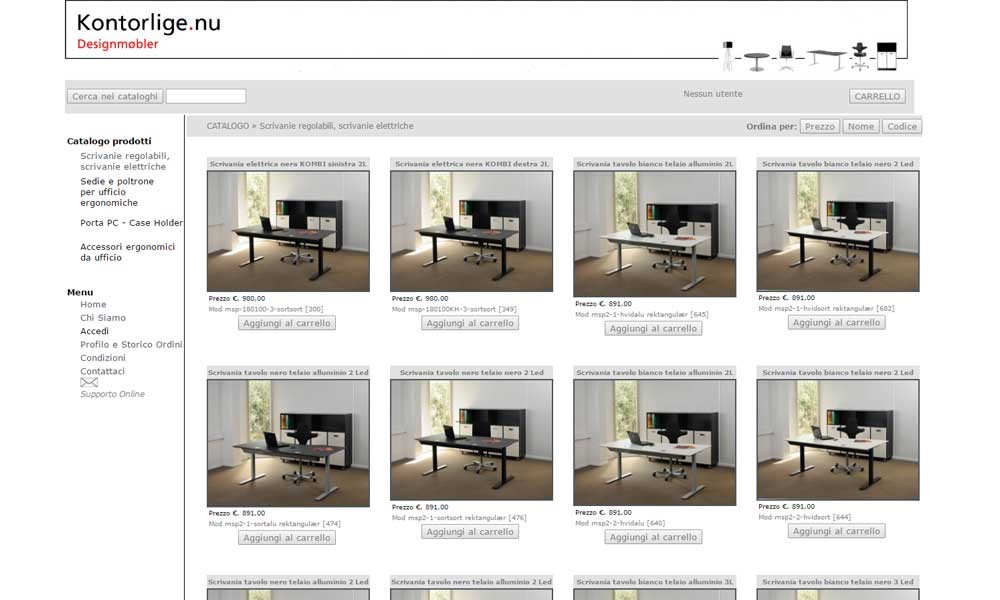
Task: Add model msp2-1-sortalu [474] to cart
Action: click(x=287, y=538)
